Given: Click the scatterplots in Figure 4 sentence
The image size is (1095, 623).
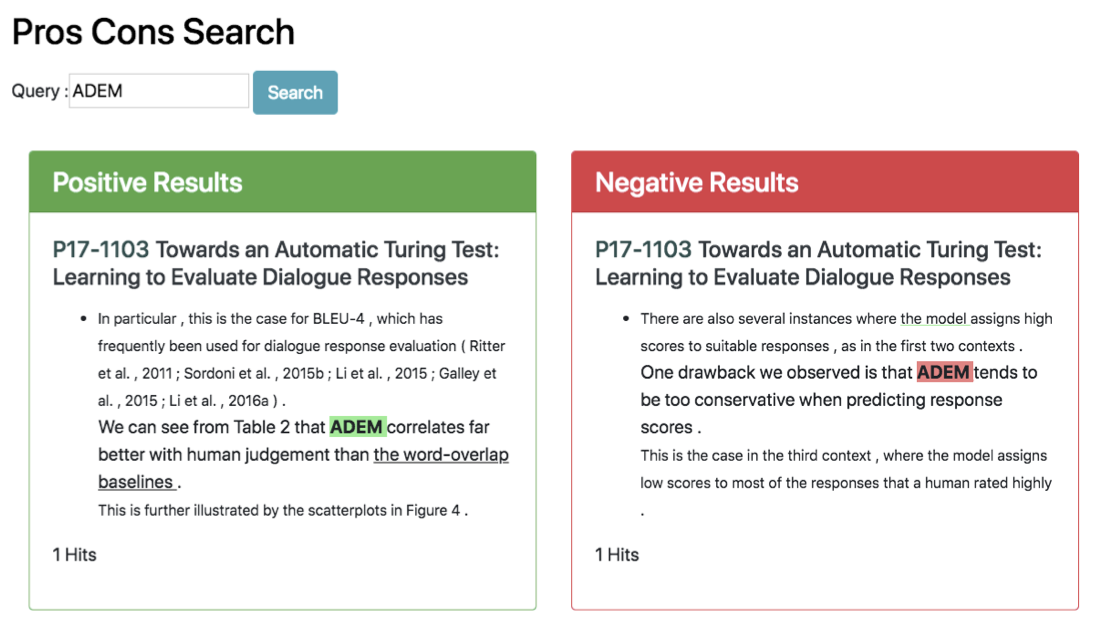Looking at the screenshot, I should click(x=283, y=510).
